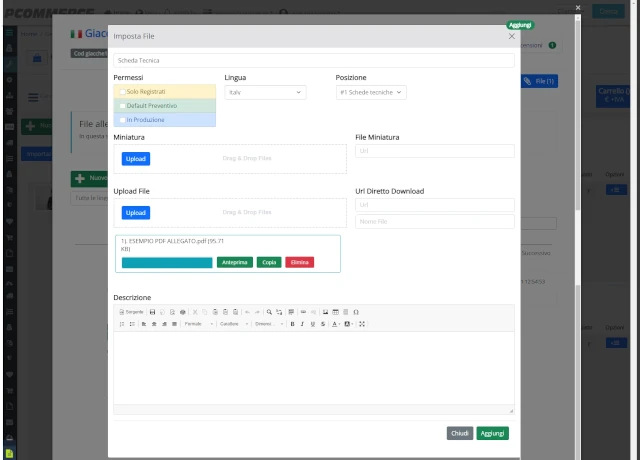The image size is (640, 460).
Task: Insert numbered list in Descrizione editor
Action: point(122,324)
